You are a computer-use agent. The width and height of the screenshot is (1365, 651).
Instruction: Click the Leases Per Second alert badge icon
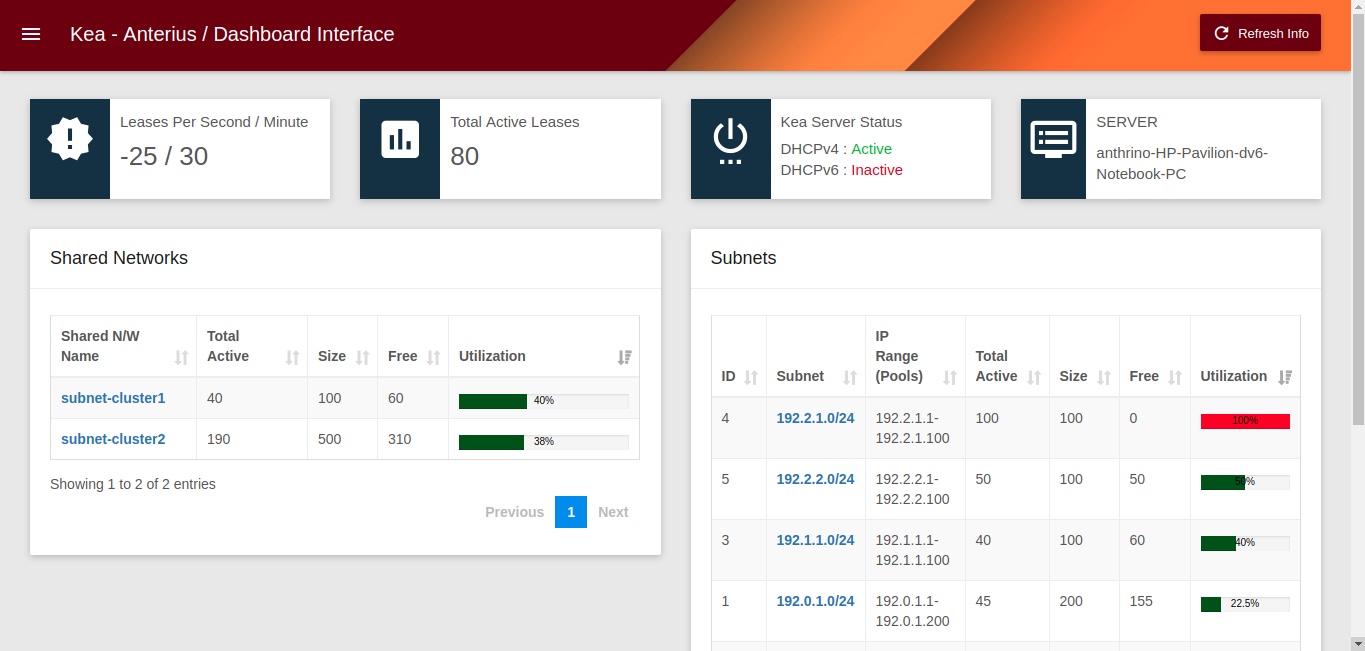(x=70, y=138)
